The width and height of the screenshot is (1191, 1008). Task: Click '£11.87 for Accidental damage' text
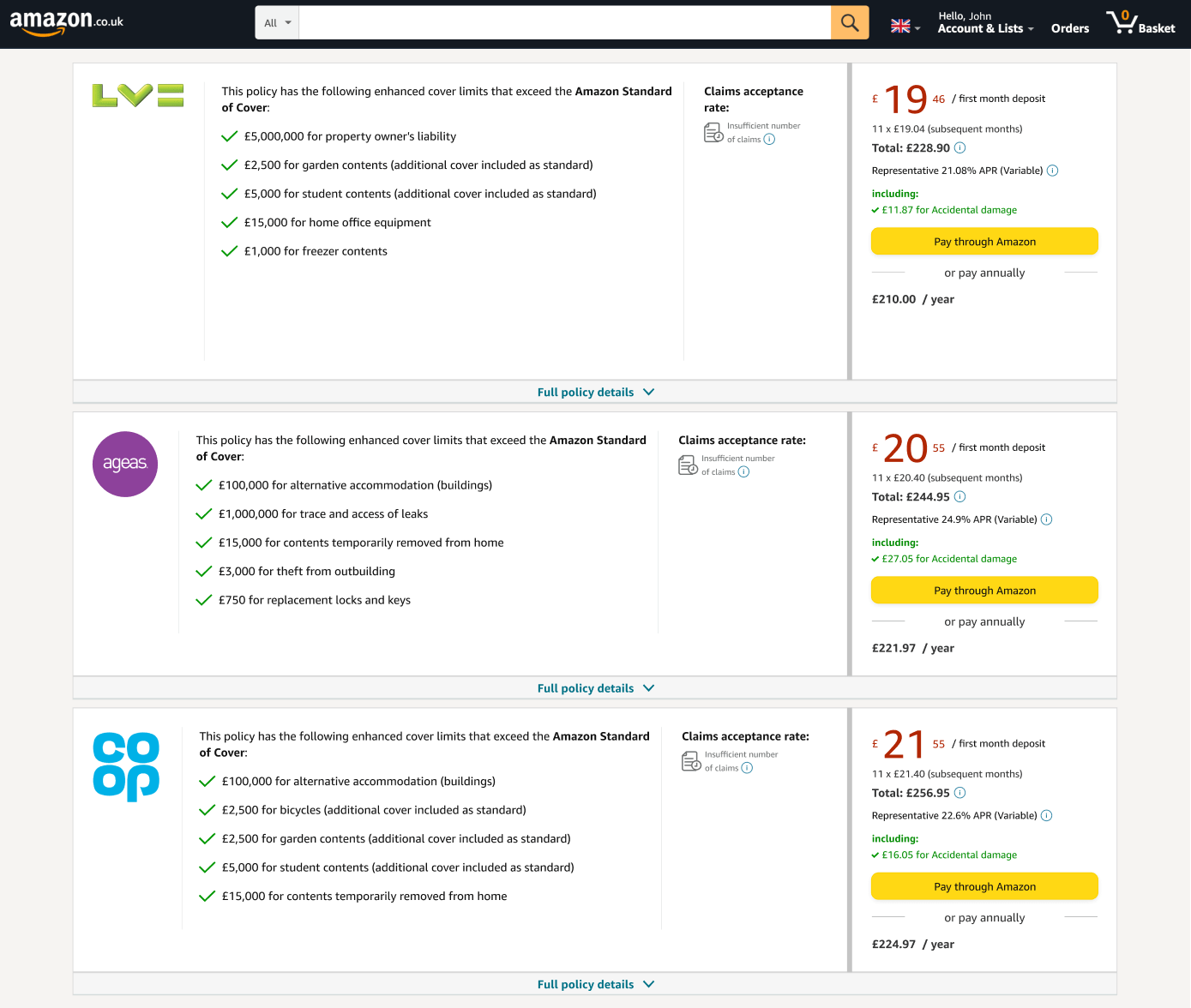[949, 210]
